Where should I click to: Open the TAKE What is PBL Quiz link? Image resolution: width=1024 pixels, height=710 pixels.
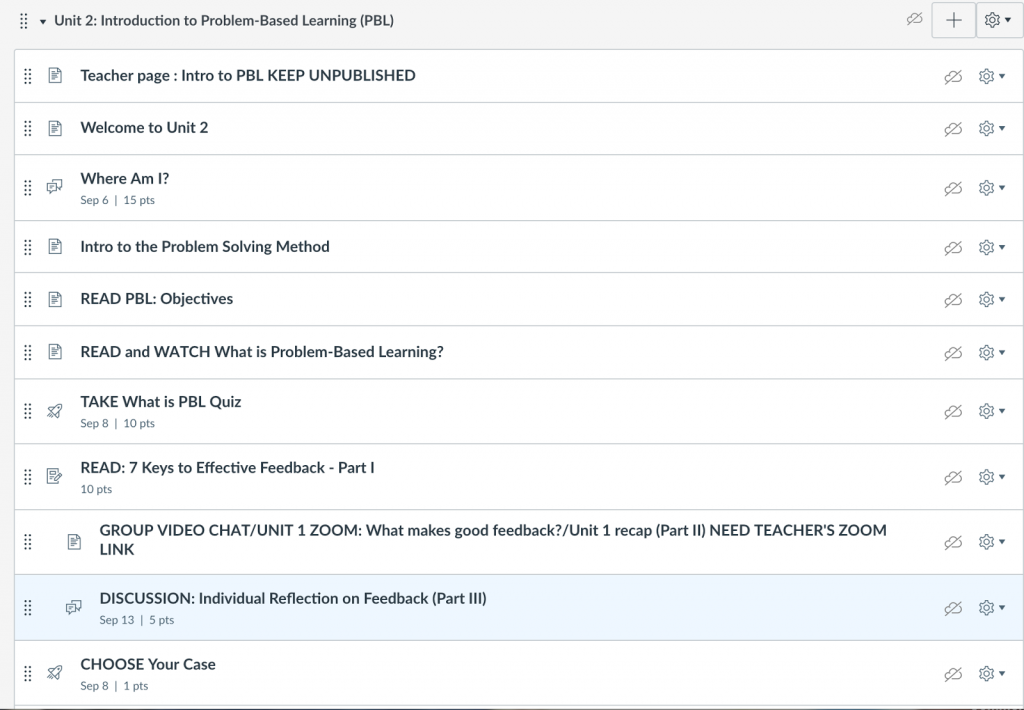point(161,402)
